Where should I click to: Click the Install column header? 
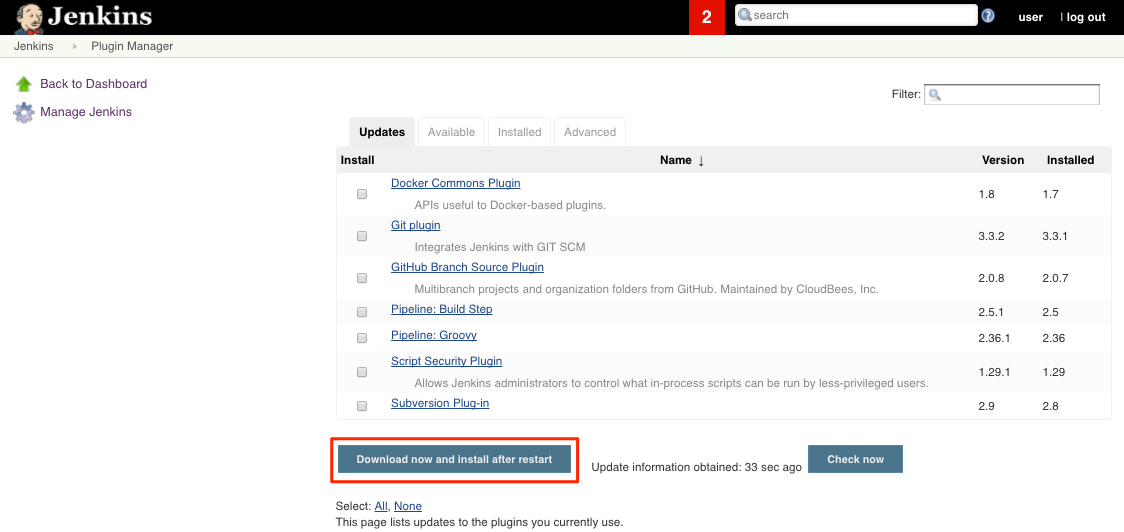(357, 160)
